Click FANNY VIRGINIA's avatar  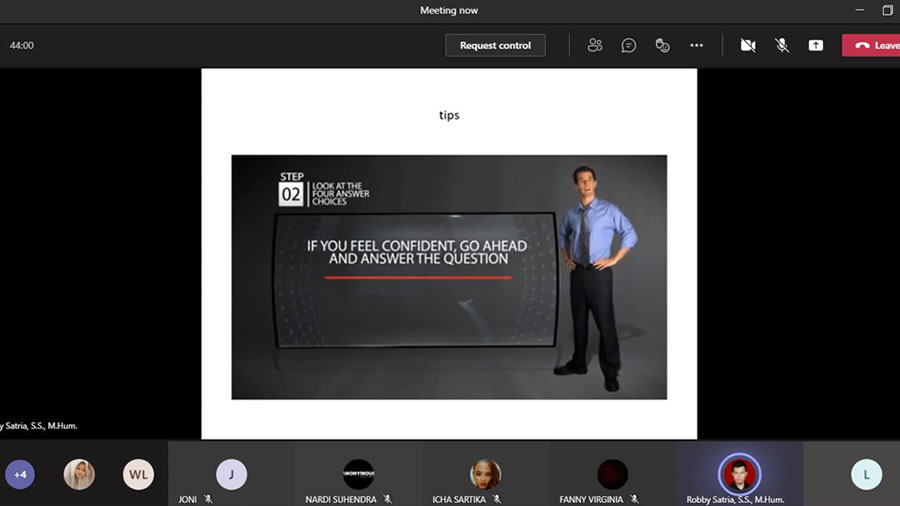(612, 473)
